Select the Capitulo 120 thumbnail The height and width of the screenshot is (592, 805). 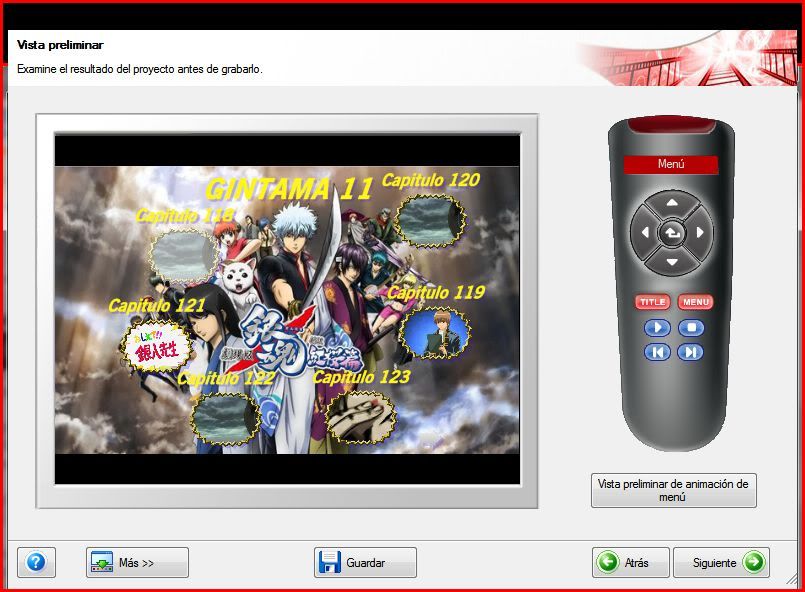coord(431,220)
